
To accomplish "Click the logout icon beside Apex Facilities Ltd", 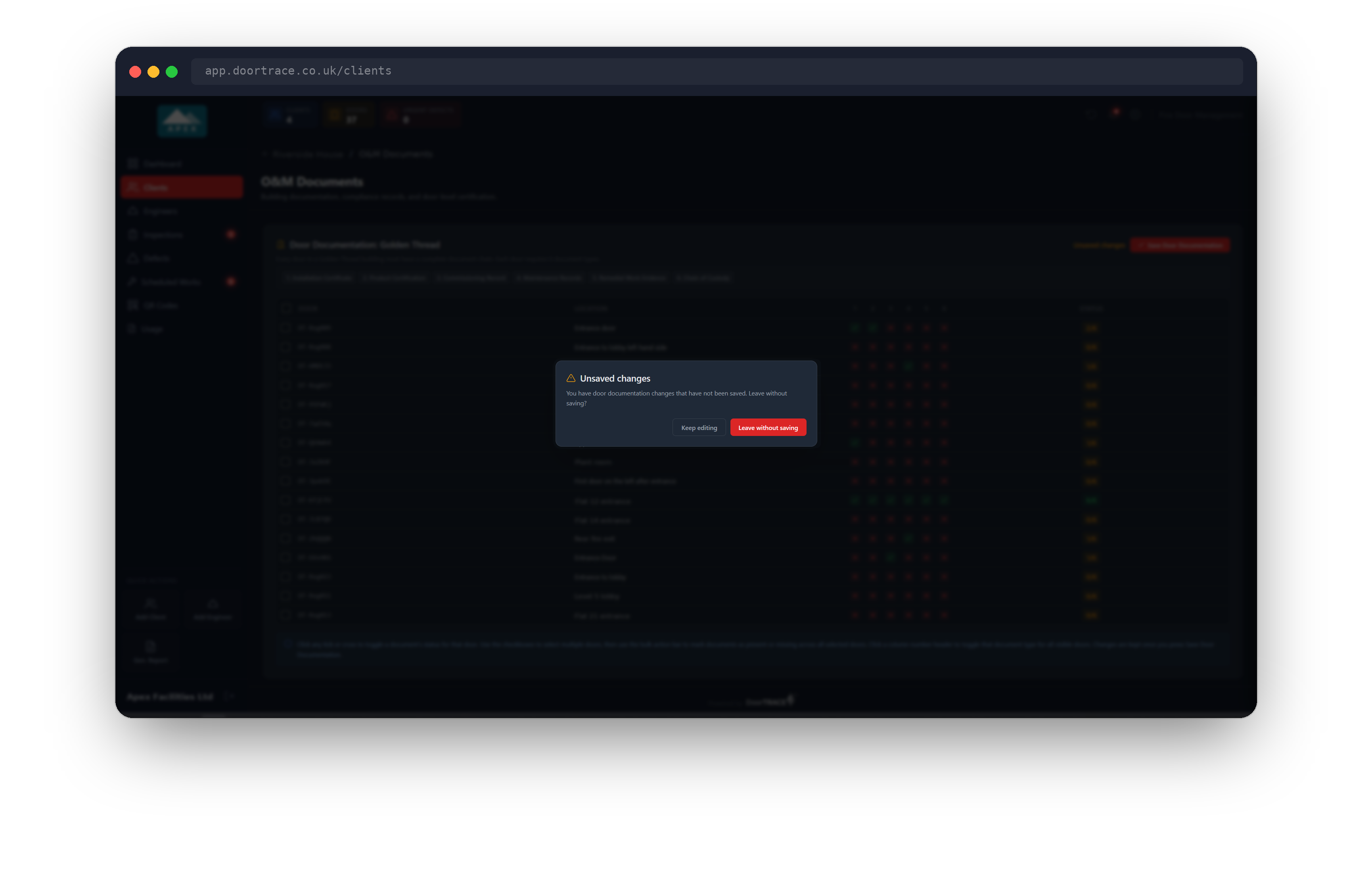I will pyautogui.click(x=229, y=696).
